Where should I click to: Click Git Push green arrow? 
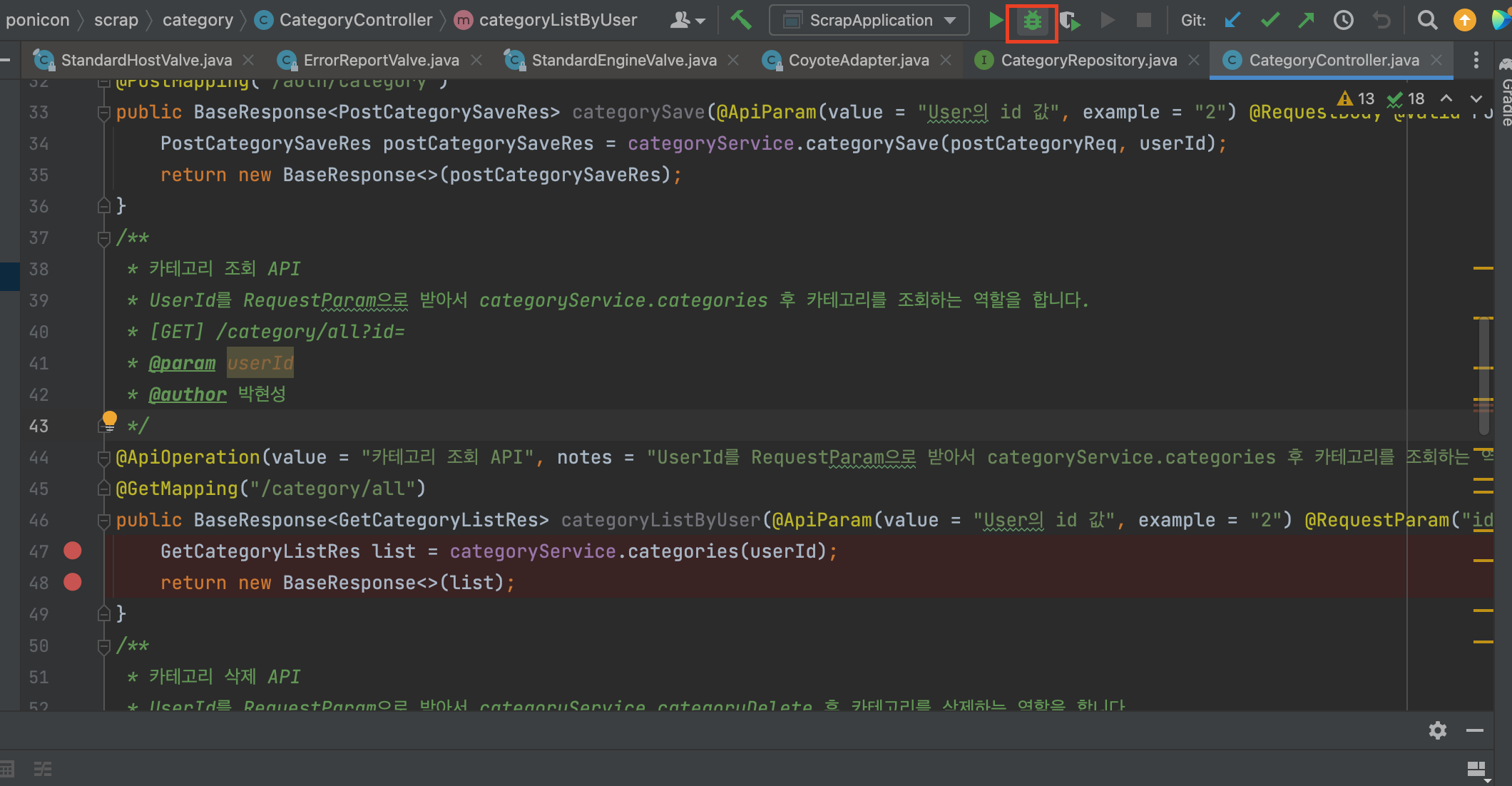pyautogui.click(x=1306, y=21)
